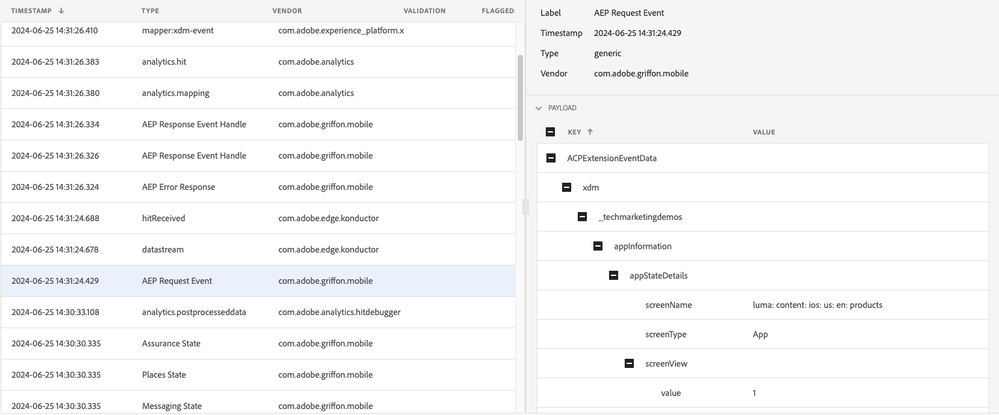Select the AEP Error Response event row

click(x=258, y=187)
